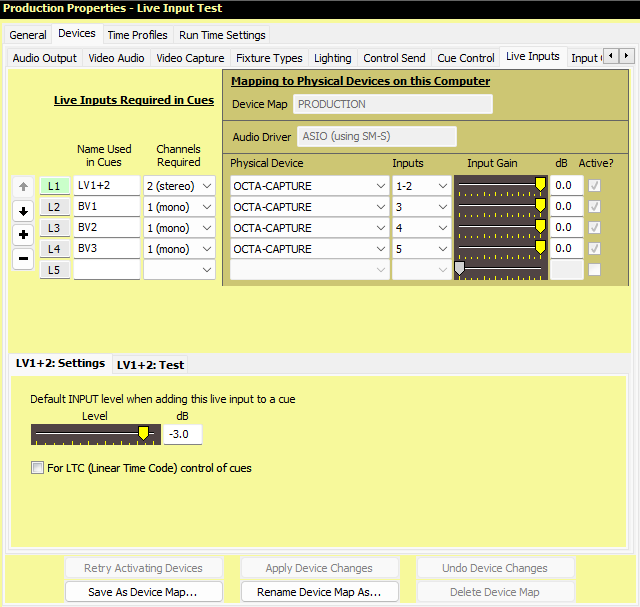640x607 pixels.
Task: Click the Device Map field showing PRODUCTION
Action: [393, 104]
